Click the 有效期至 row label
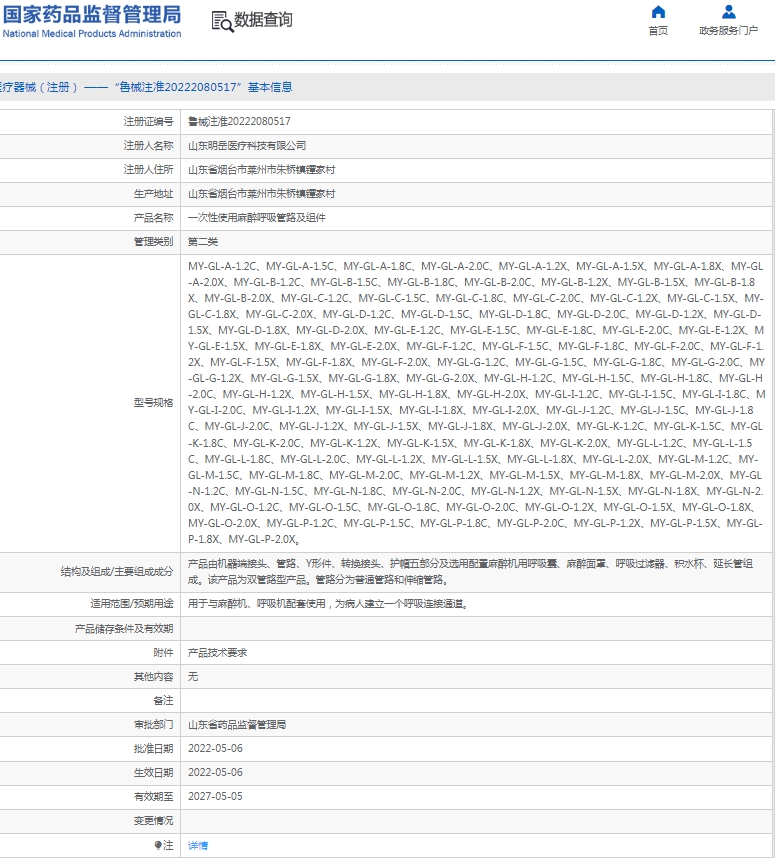The image size is (775, 858). click(x=153, y=797)
